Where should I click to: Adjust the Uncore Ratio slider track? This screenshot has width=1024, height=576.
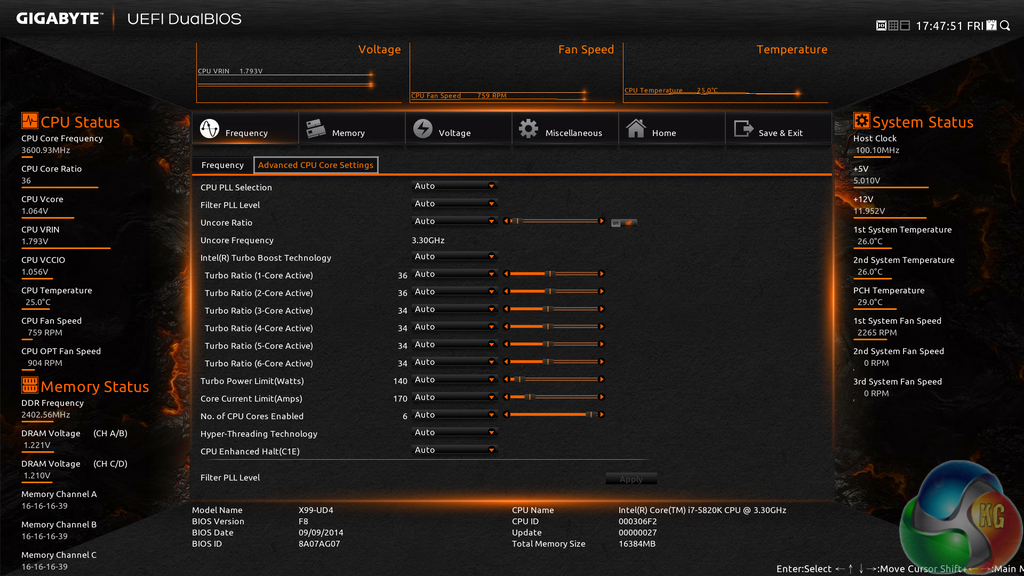[554, 221]
